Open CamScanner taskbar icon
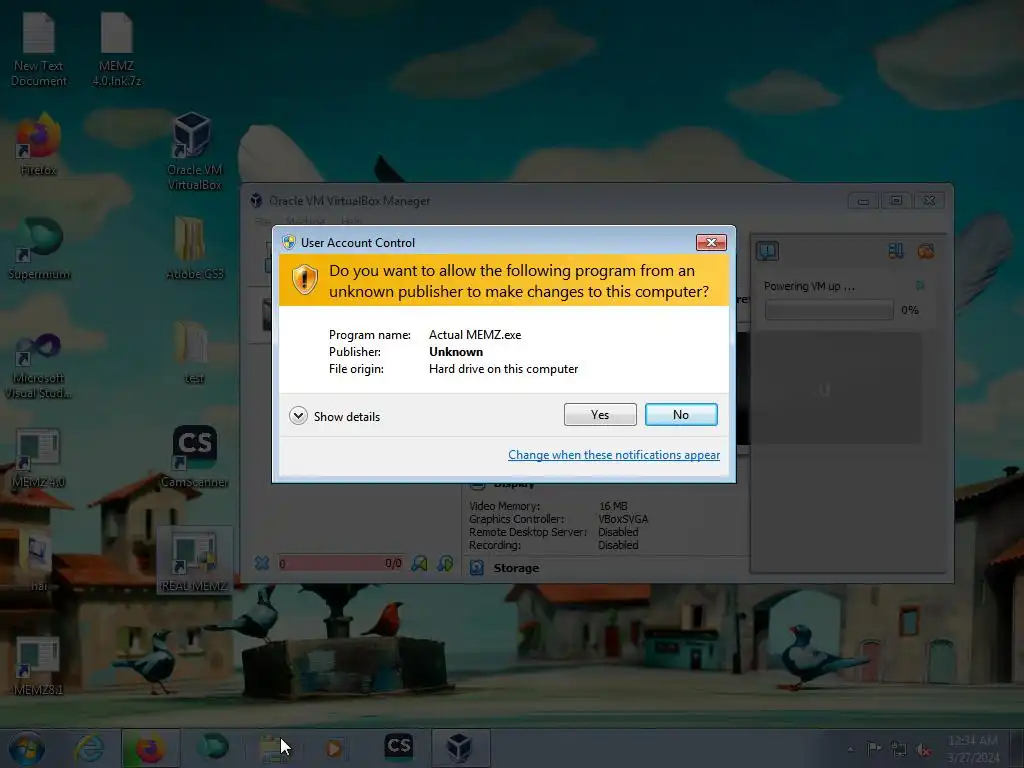Viewport: 1024px width, 768px height. [398, 747]
